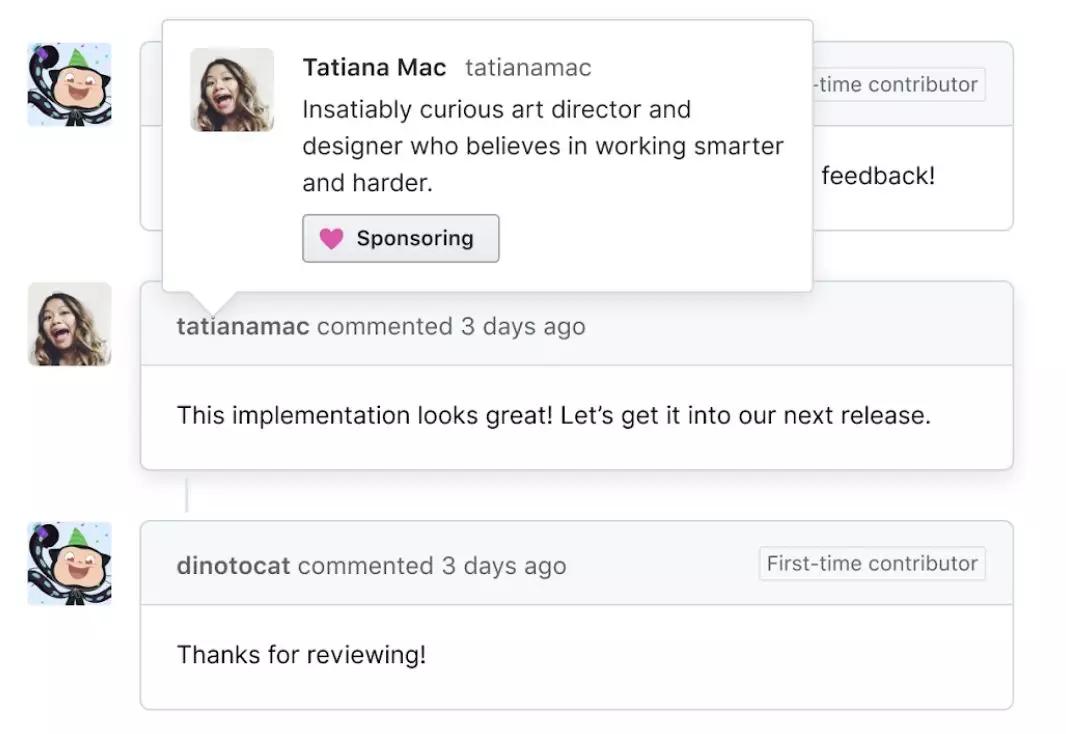The image size is (1066, 734).
Task: Click the timeline connector line between comments
Action: point(187,495)
